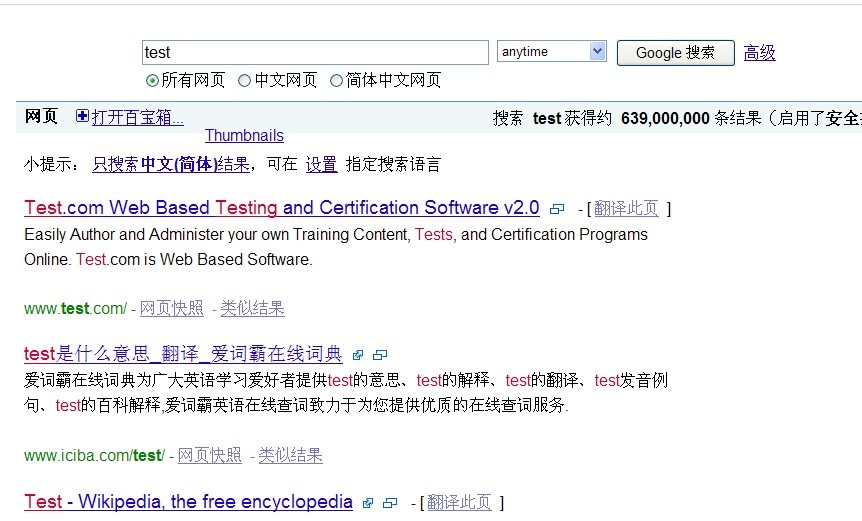
Task: Click the 639,000,000 results count text
Action: click(665, 118)
